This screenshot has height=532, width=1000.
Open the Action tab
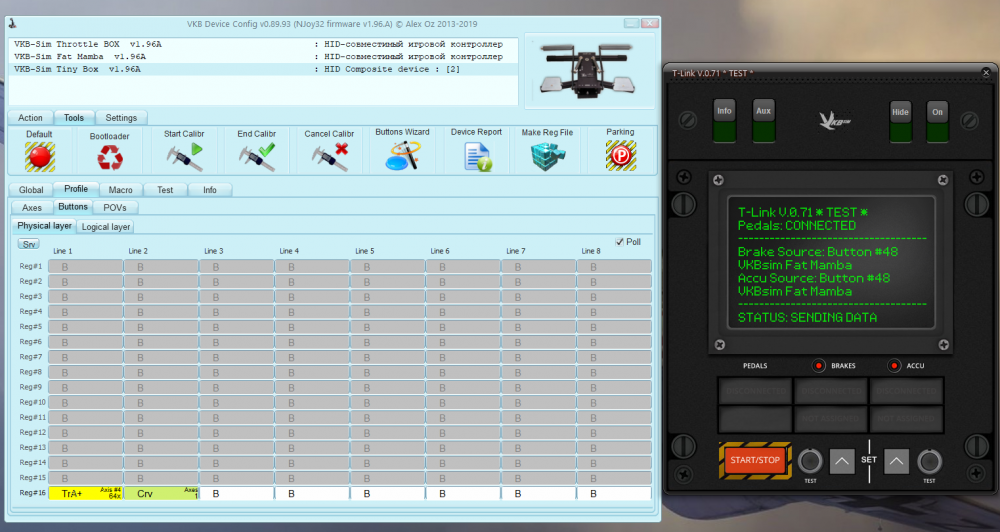30,118
